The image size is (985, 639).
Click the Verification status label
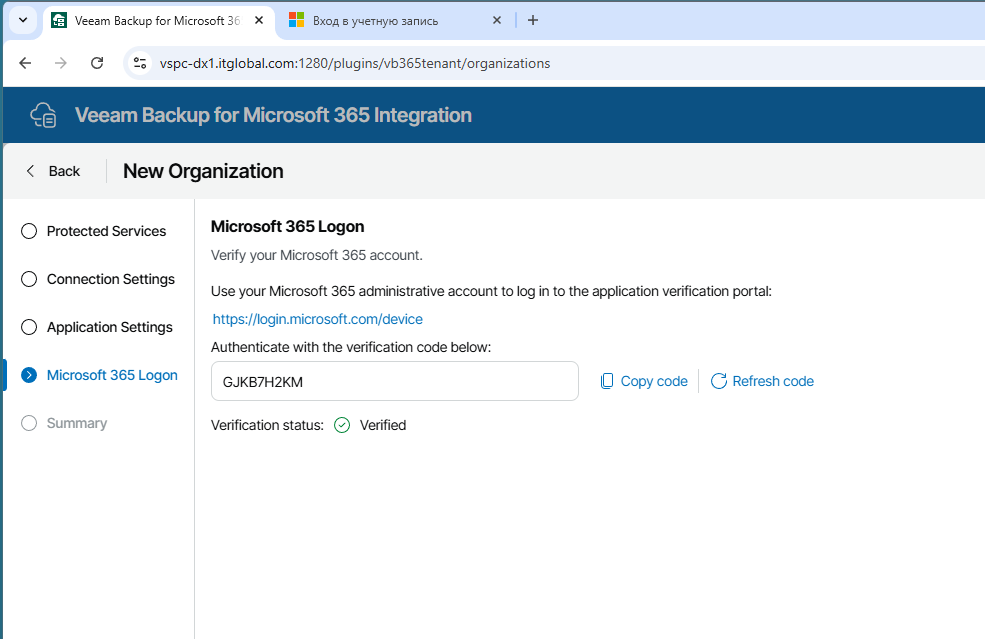(267, 425)
